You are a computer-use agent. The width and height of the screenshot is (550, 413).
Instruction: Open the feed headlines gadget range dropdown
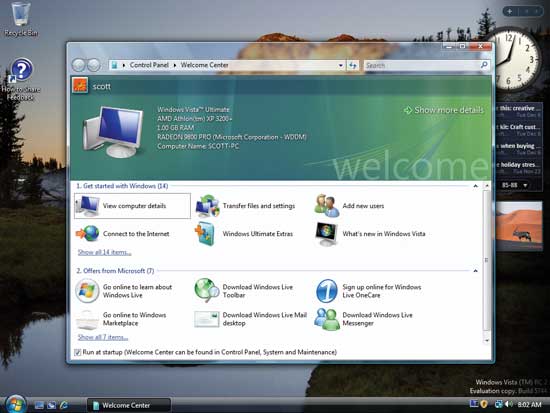[525, 185]
